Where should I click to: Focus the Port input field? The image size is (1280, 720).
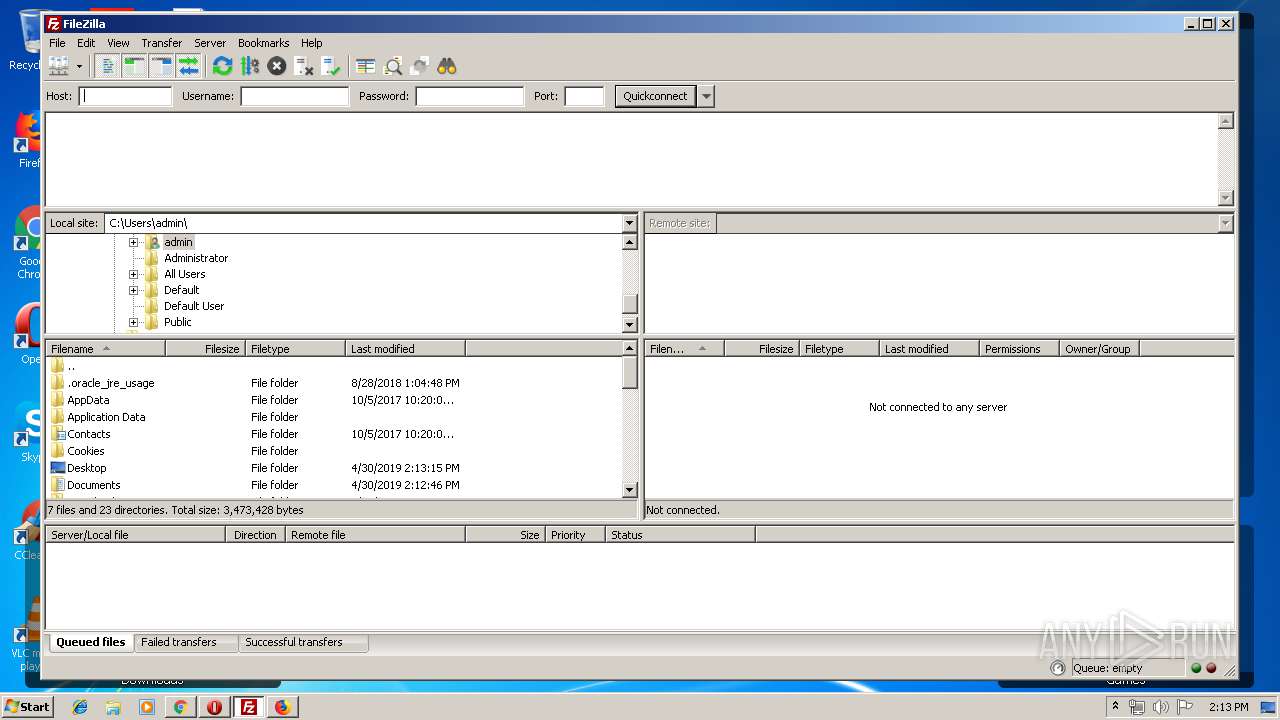coord(585,96)
